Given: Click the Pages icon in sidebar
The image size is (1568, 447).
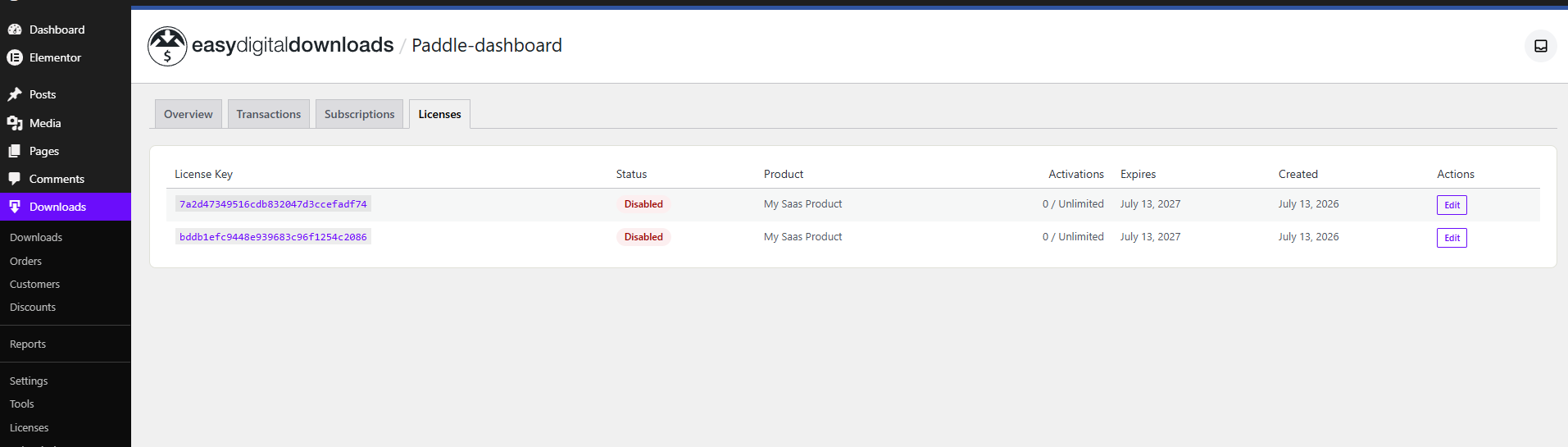Looking at the screenshot, I should pos(15,151).
